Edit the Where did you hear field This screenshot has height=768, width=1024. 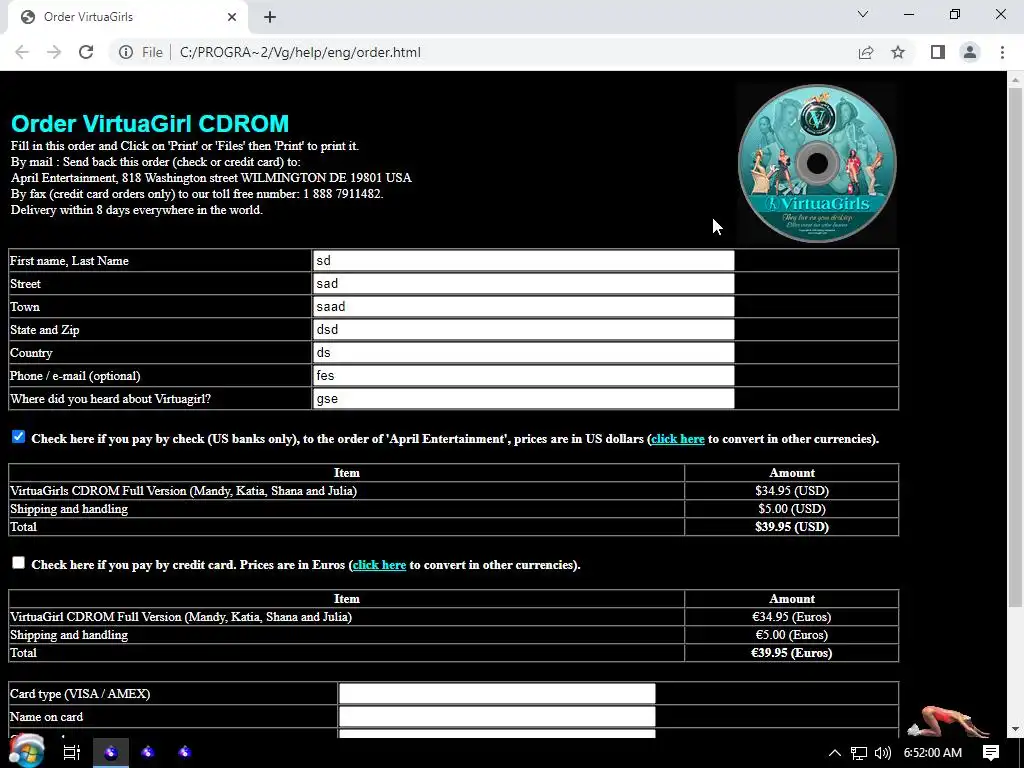(x=523, y=398)
